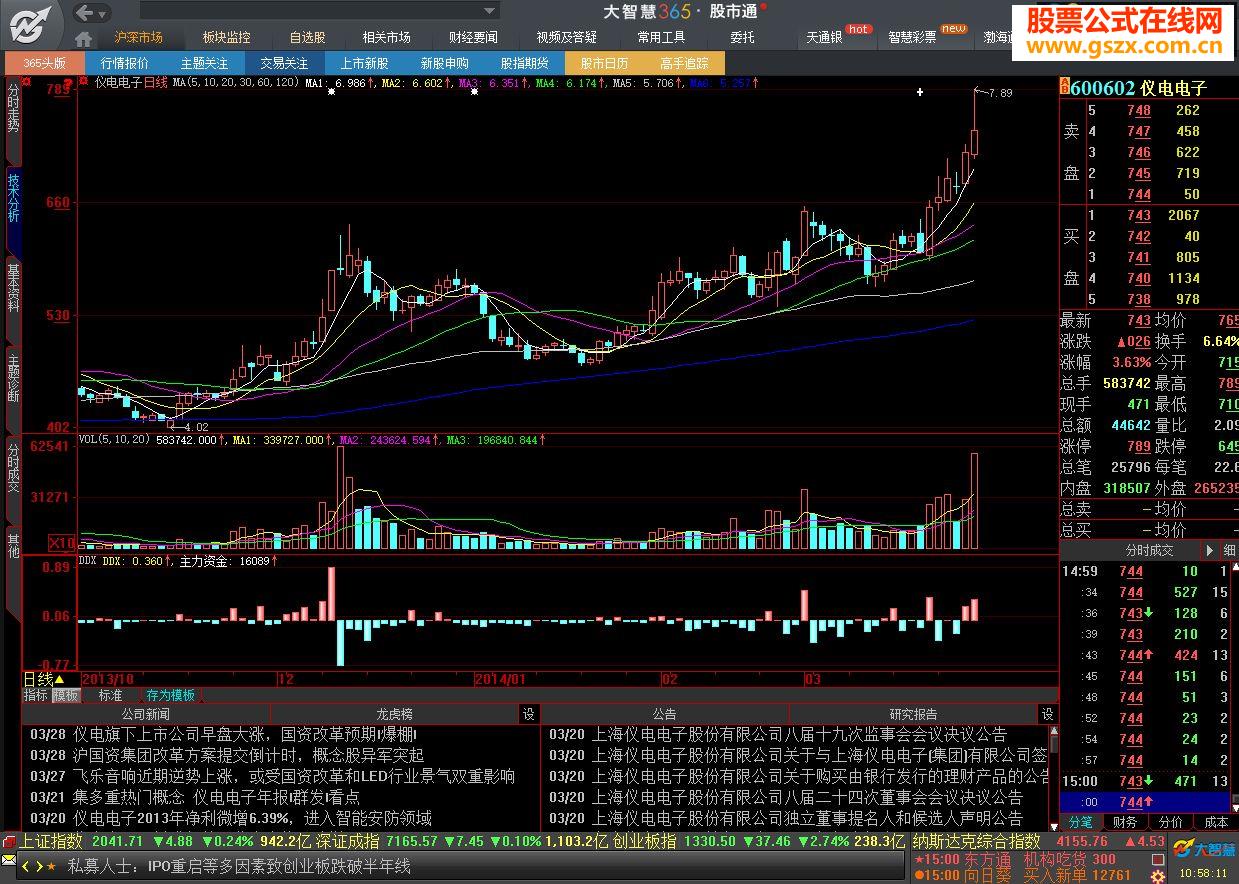Open announcement 八届十九次监事会会议决议公告
This screenshot has height=884, width=1239.
click(x=799, y=735)
